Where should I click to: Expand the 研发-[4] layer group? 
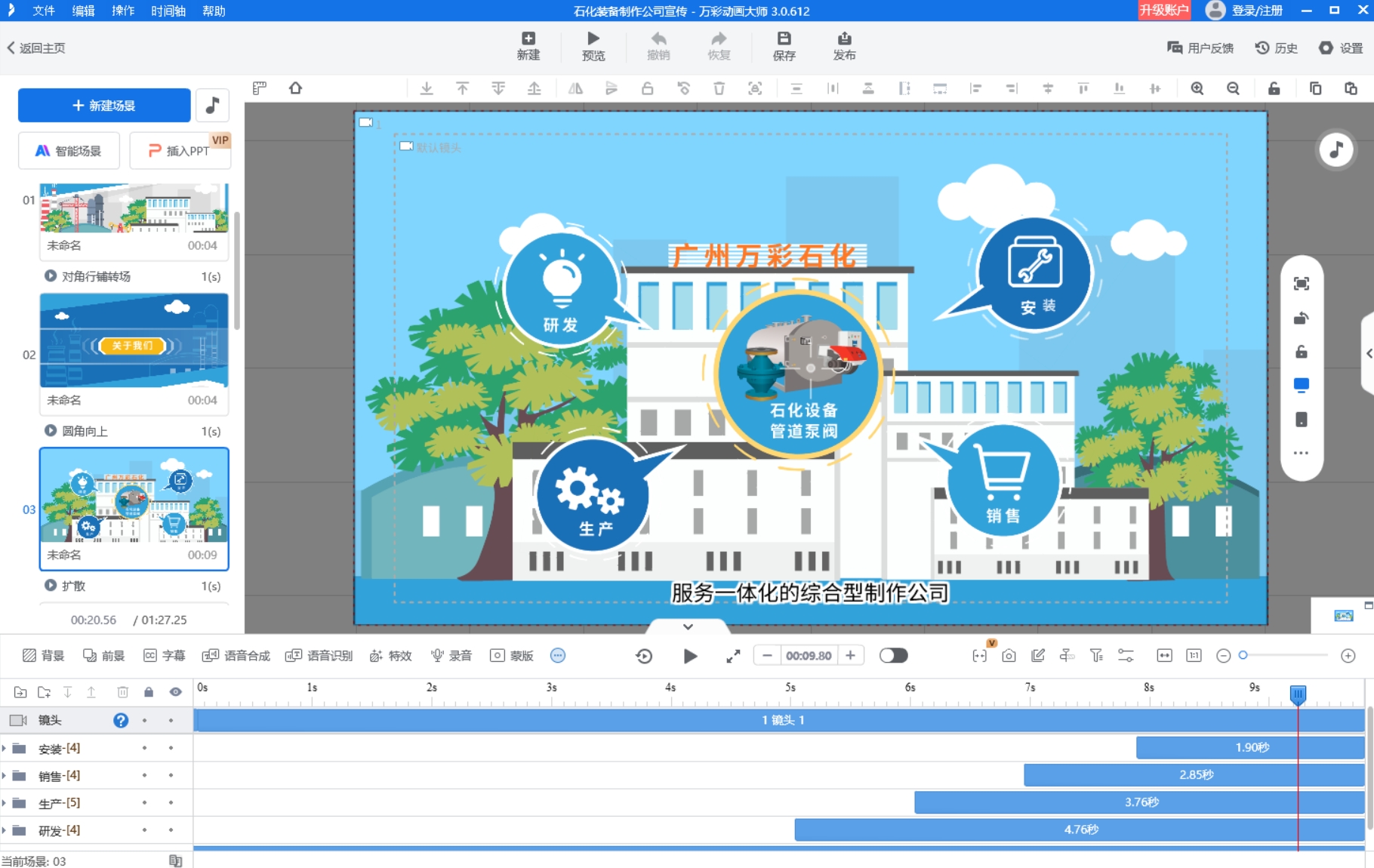5,830
